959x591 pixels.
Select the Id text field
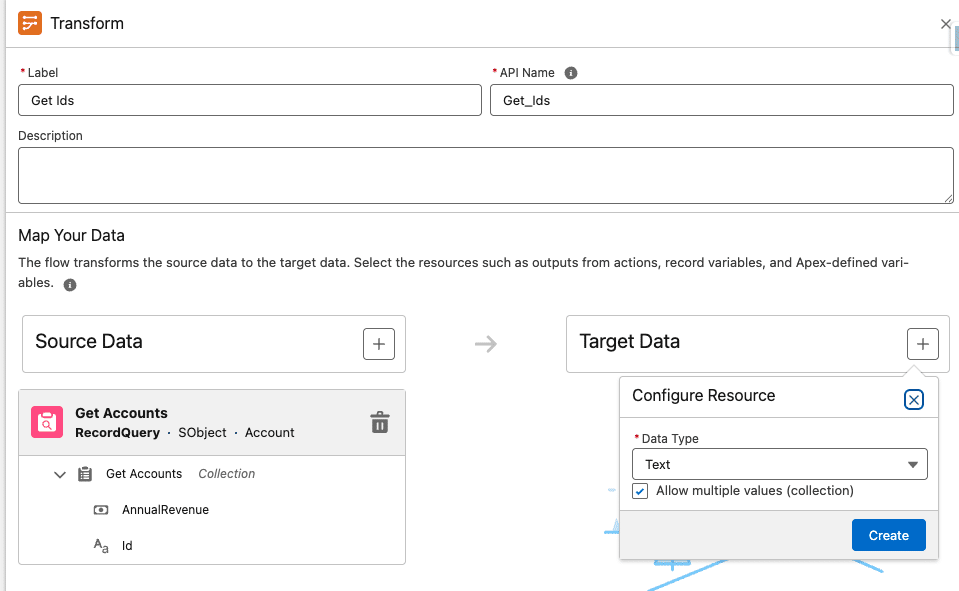click(x=127, y=546)
